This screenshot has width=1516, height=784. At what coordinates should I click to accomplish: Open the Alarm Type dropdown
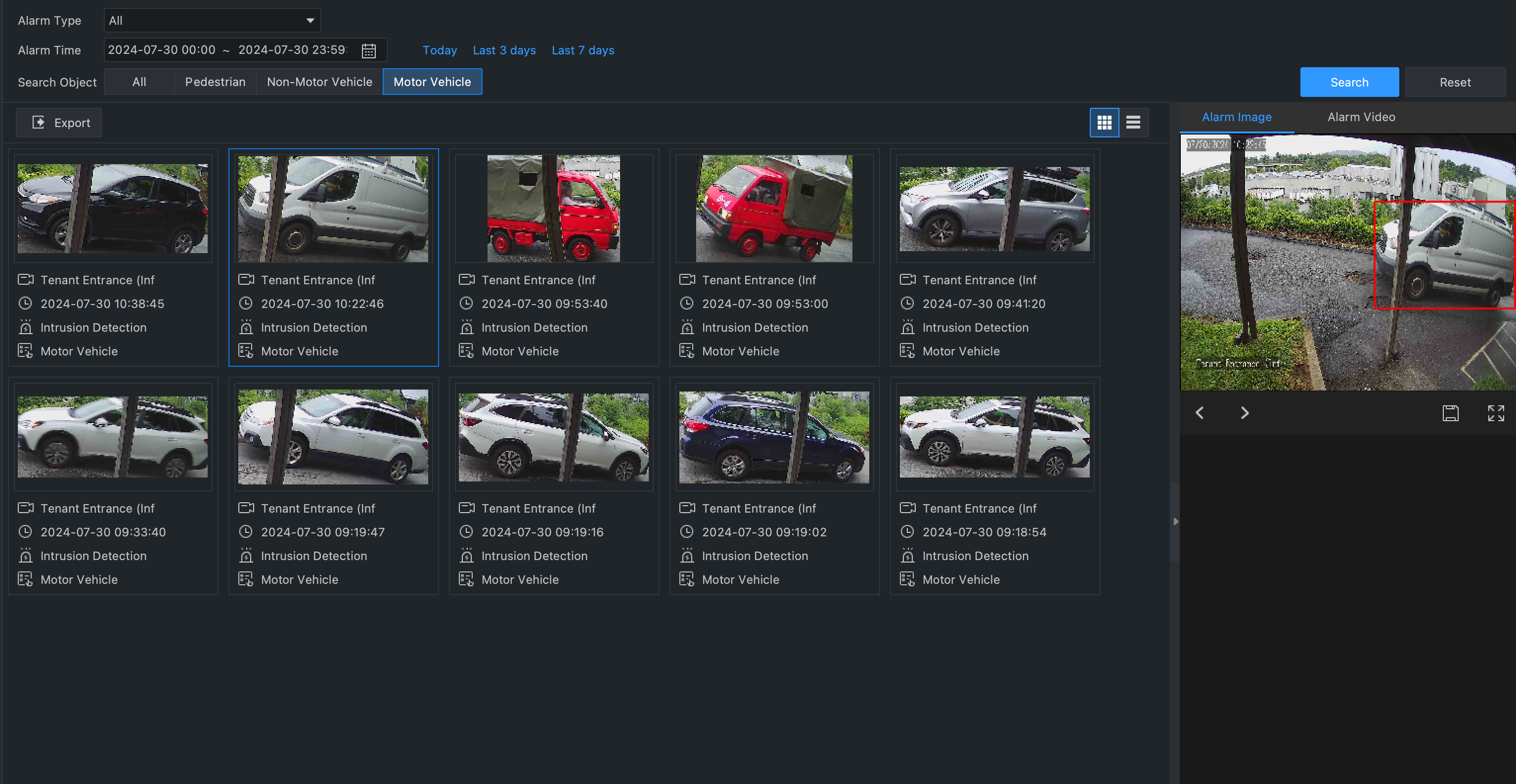click(x=212, y=21)
